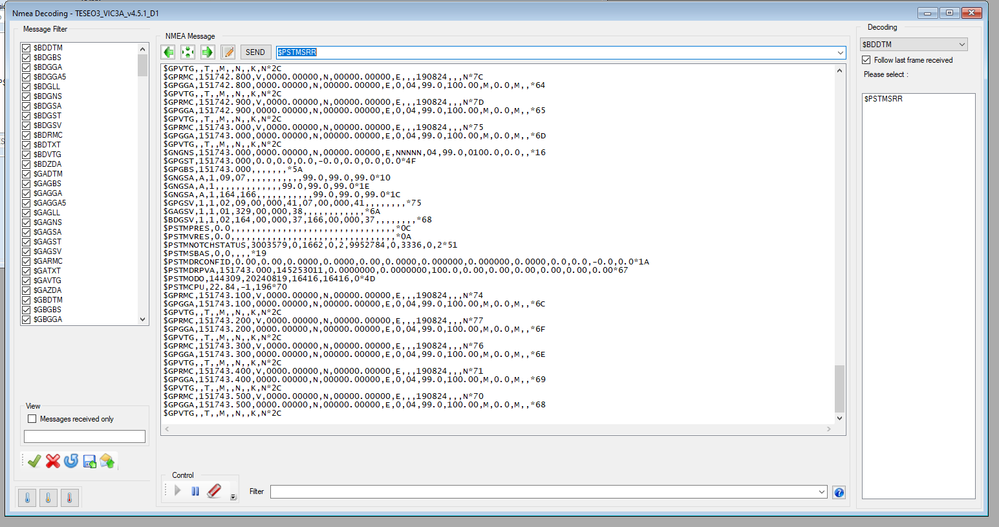Viewport: 999px width, 527px height.
Task: Click the green left arrow icon
Action: [169, 52]
